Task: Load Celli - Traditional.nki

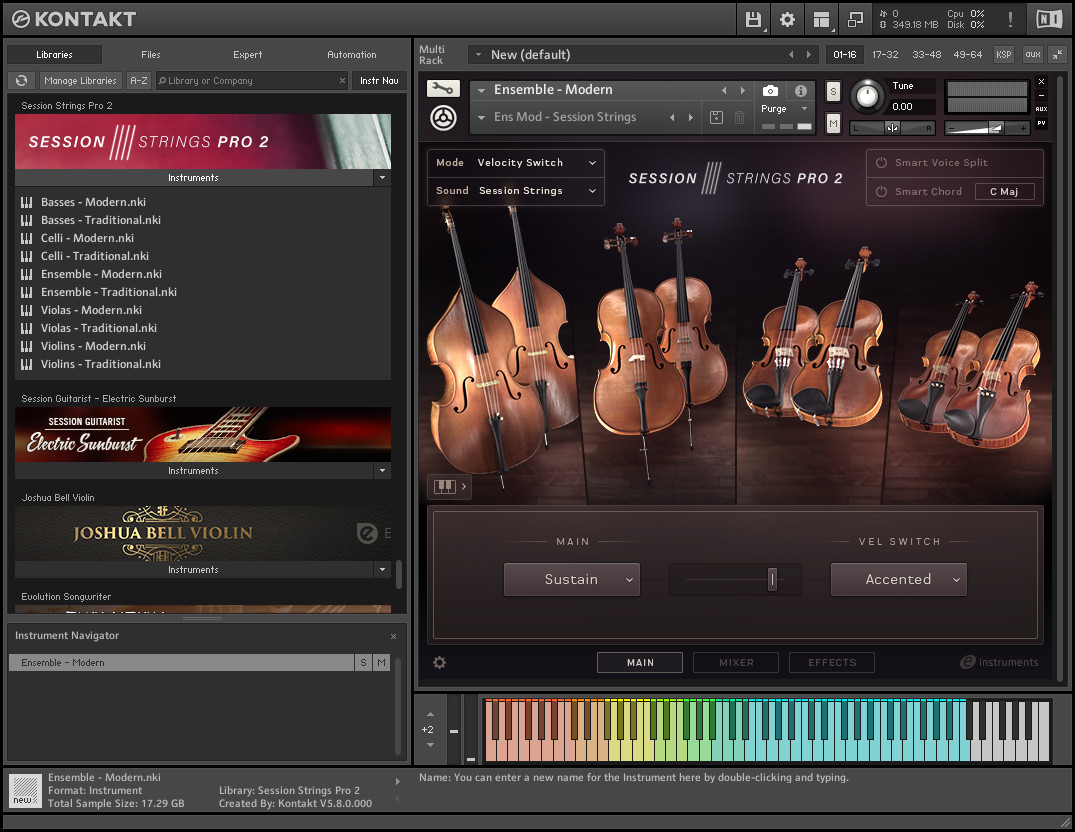Action: tap(95, 256)
